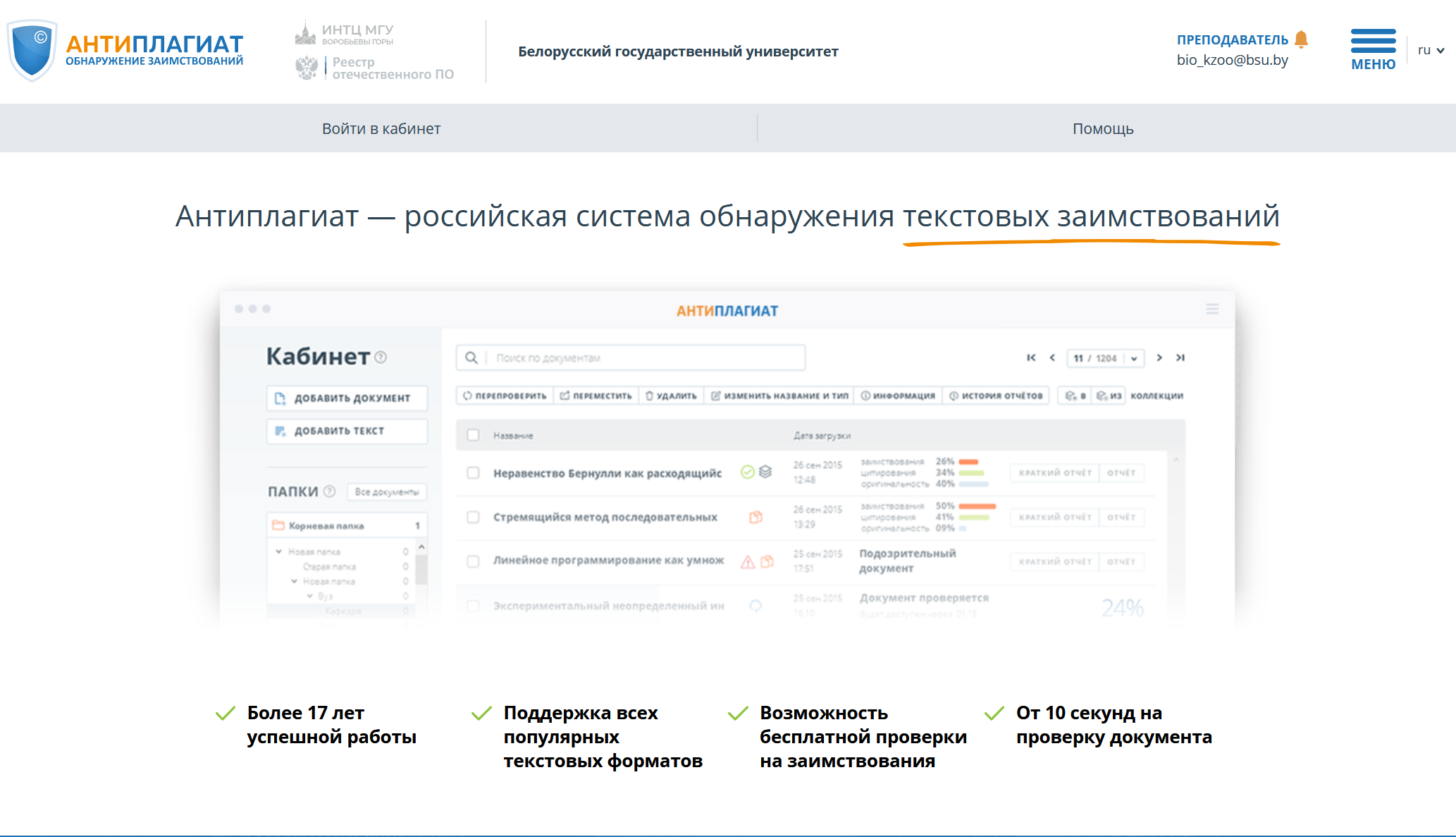Image resolution: width=1456 pixels, height=837 pixels.
Task: Click the ПРЕПОДАВАТЕЛЬ role link
Action: pyautogui.click(x=1232, y=40)
